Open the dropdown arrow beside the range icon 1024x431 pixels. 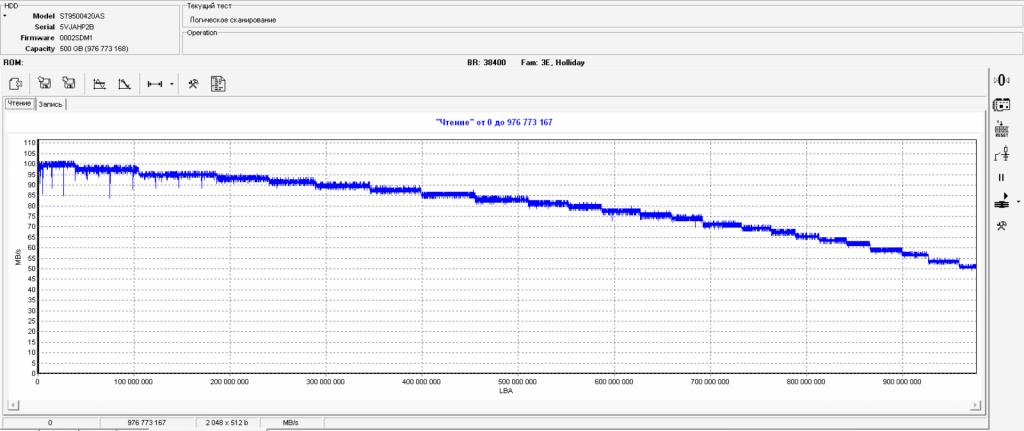pos(172,84)
